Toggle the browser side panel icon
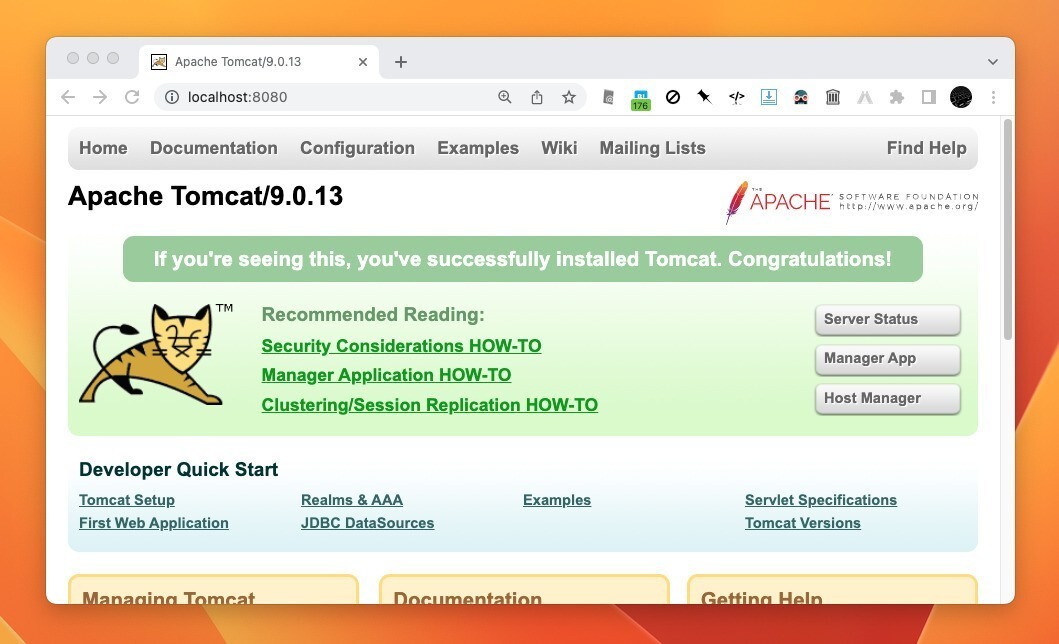1059x644 pixels. [x=929, y=97]
